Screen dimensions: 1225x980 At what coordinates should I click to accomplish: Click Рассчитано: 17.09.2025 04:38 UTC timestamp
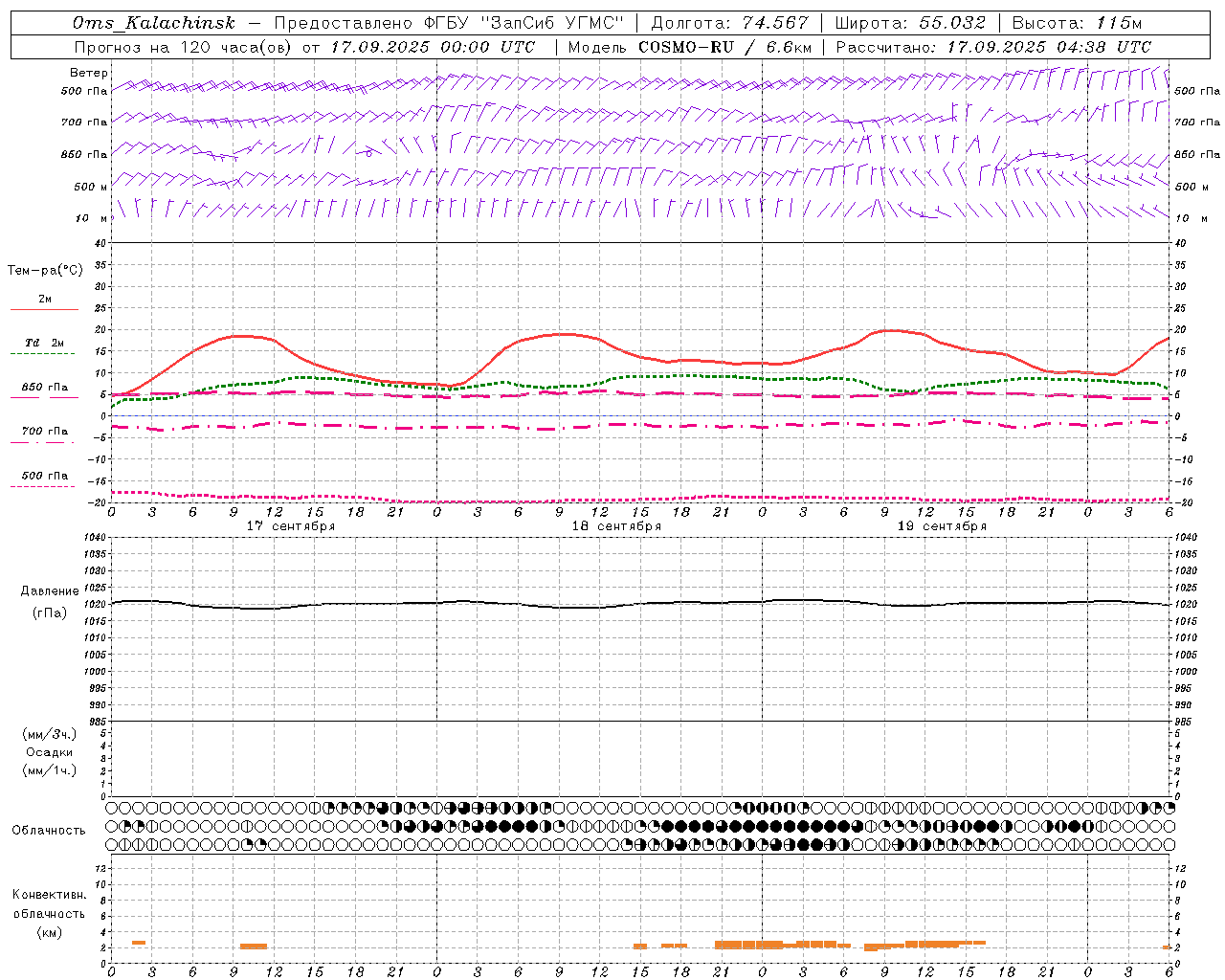coord(993,47)
